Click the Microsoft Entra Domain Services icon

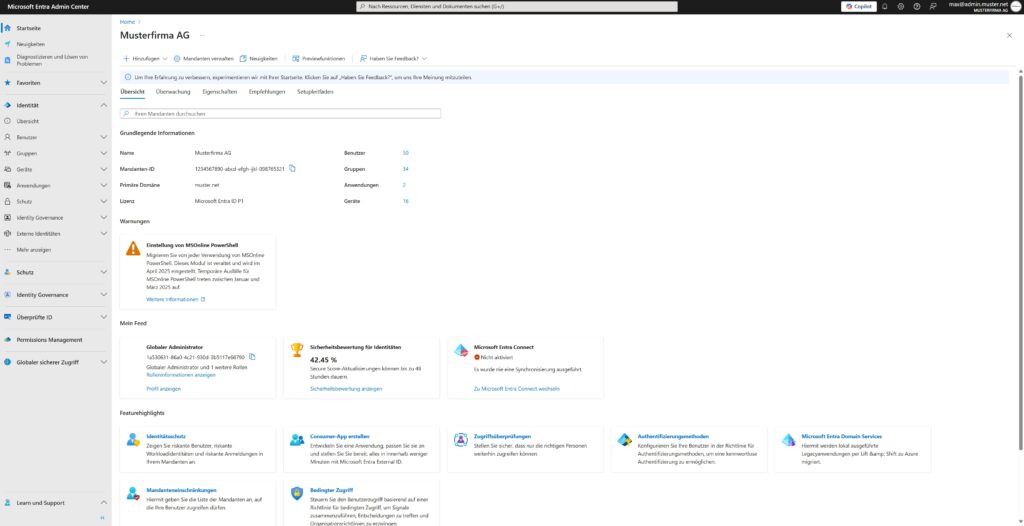pos(788,440)
